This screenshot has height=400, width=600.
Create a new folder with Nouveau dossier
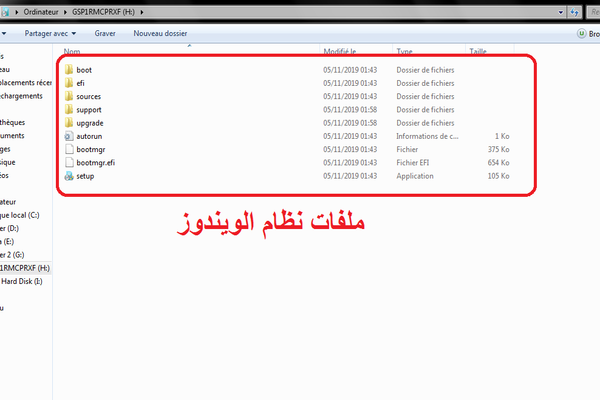(x=160, y=33)
